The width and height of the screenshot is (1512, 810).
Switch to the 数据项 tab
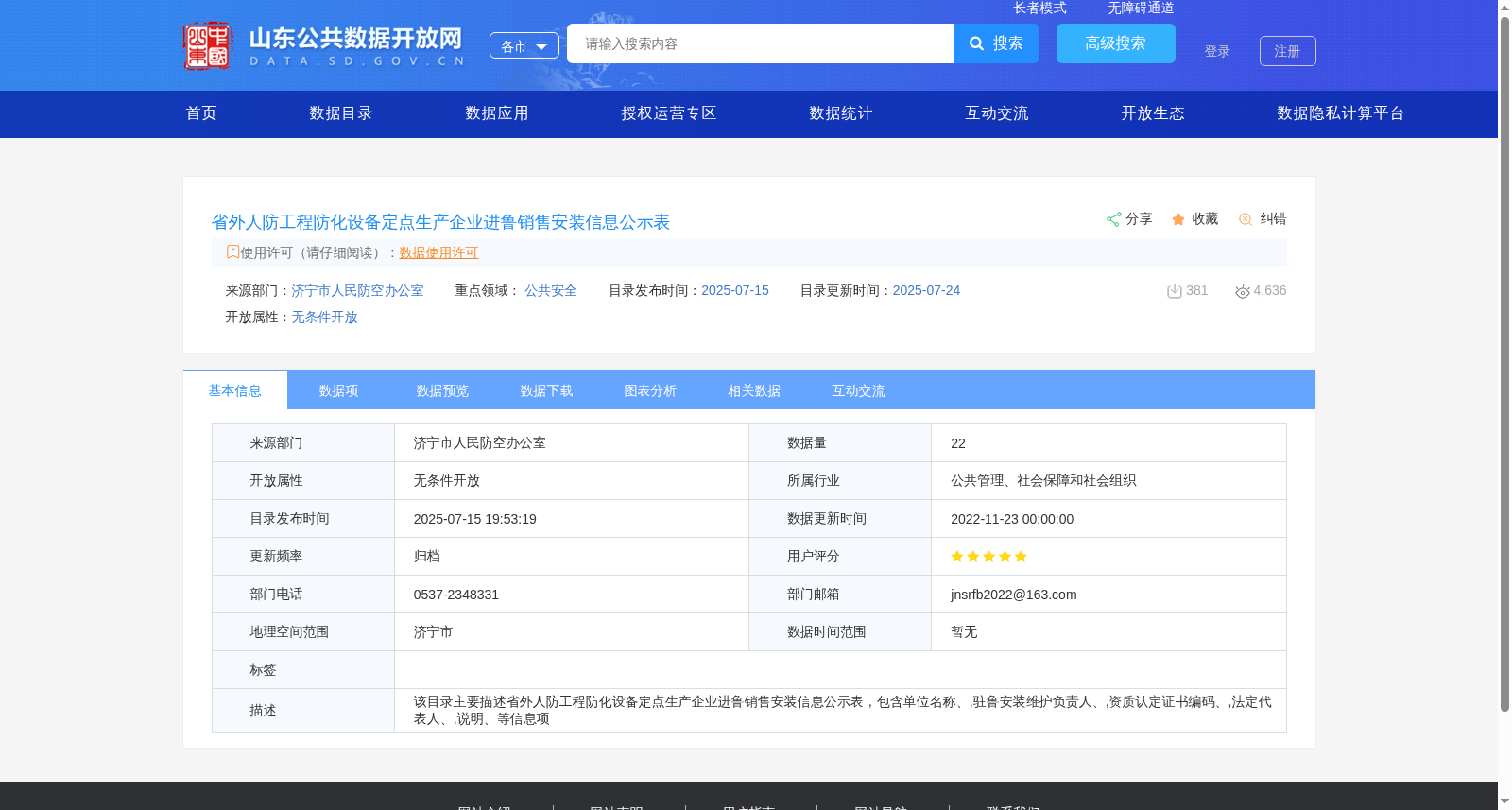339,390
